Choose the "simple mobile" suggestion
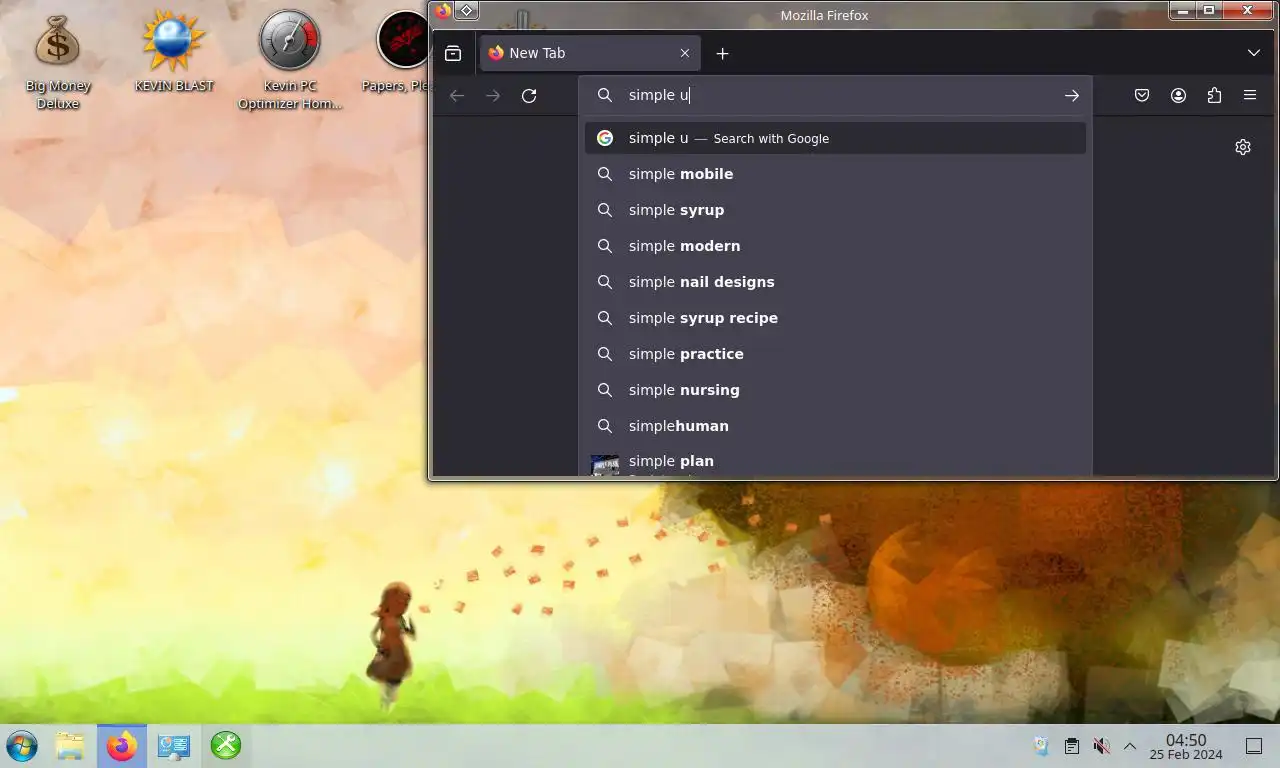 tap(835, 174)
